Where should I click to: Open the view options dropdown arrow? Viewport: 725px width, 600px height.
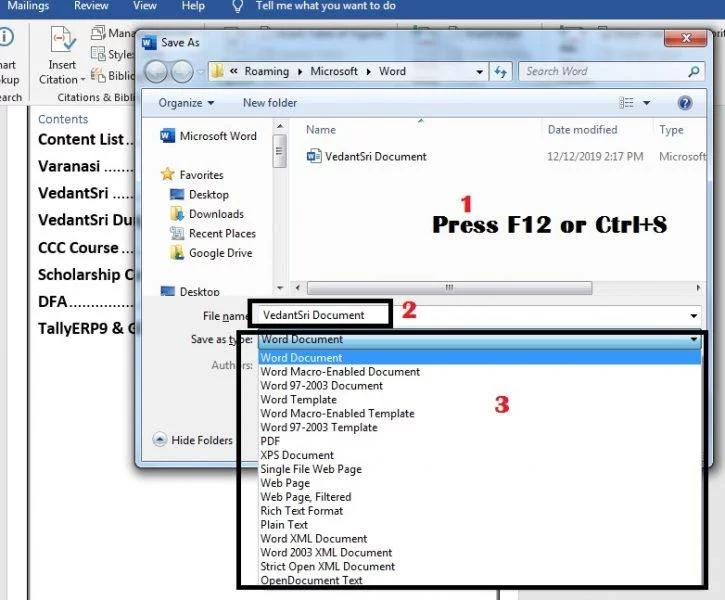(x=646, y=103)
